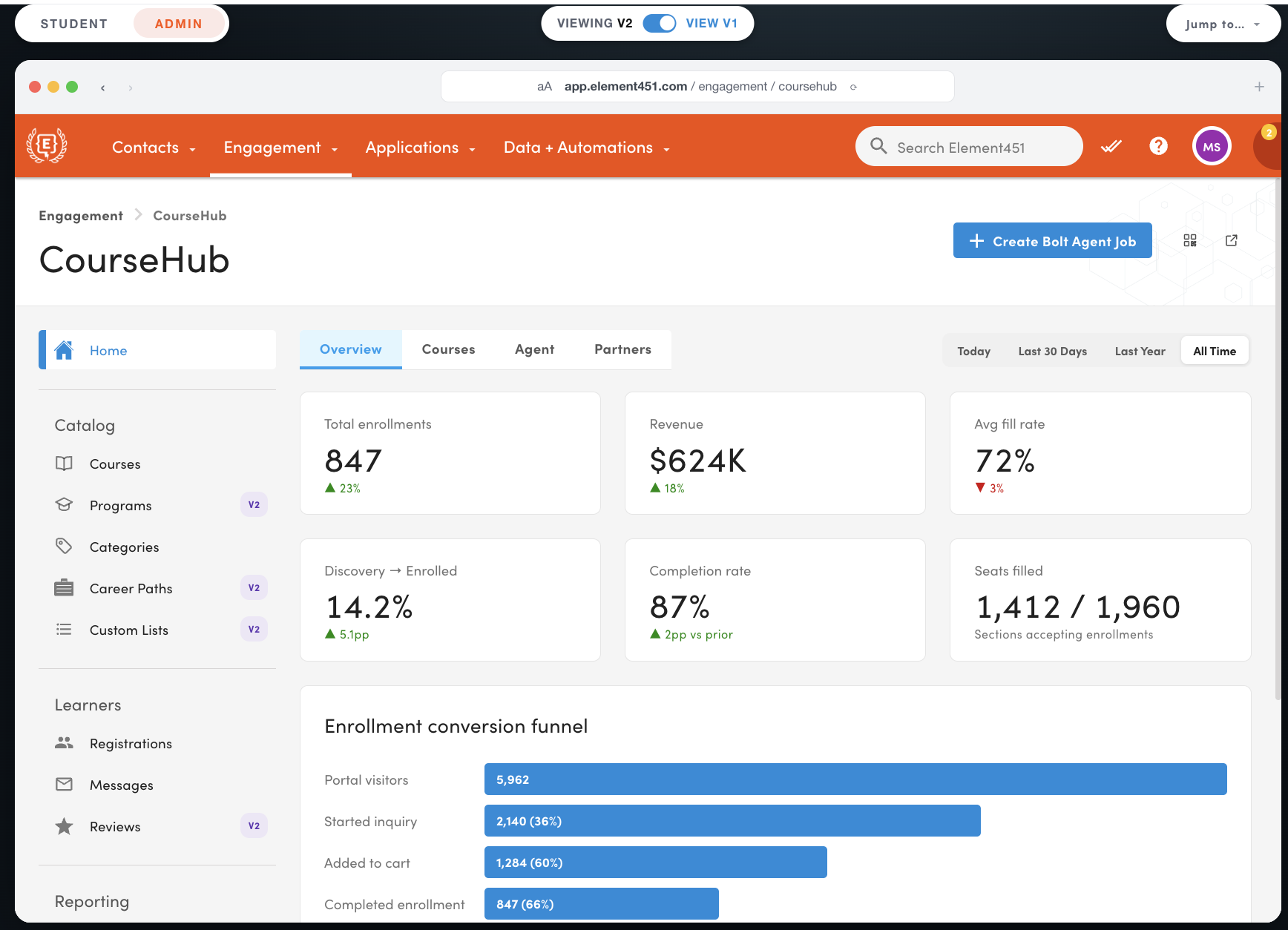Image resolution: width=1288 pixels, height=930 pixels.
Task: Open the Partners tab
Action: 622,349
